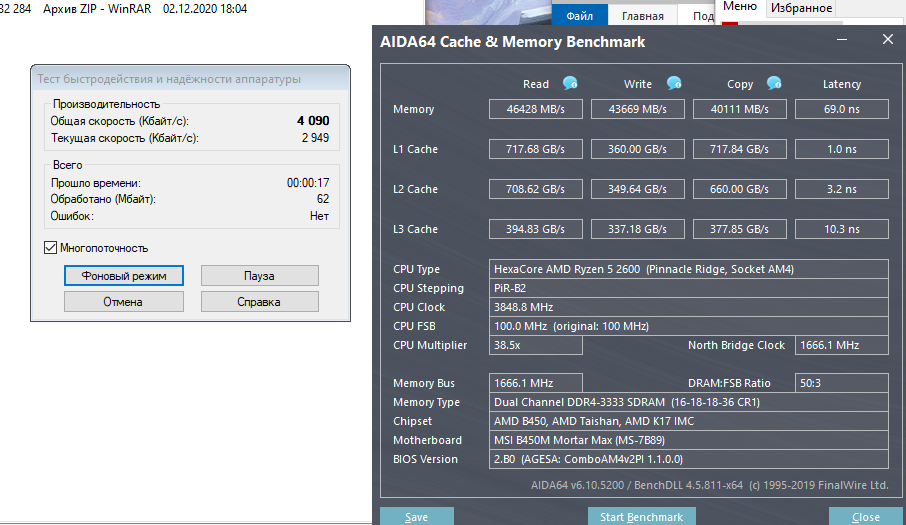Click the BIOS Version 2.B0 field

point(689,459)
